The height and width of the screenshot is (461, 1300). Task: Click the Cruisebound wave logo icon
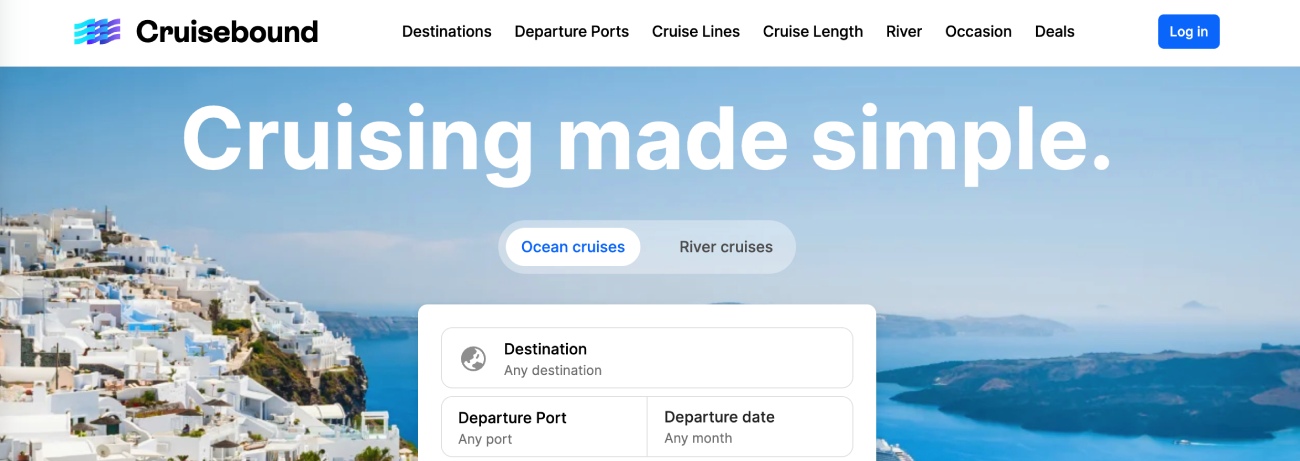coord(97,32)
